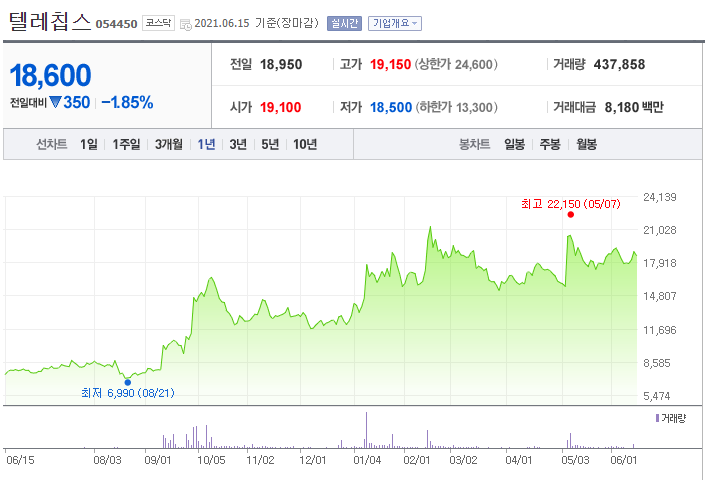Click the 14,807 price axis label
Image resolution: width=705 pixels, height=480 pixels.
click(660, 296)
